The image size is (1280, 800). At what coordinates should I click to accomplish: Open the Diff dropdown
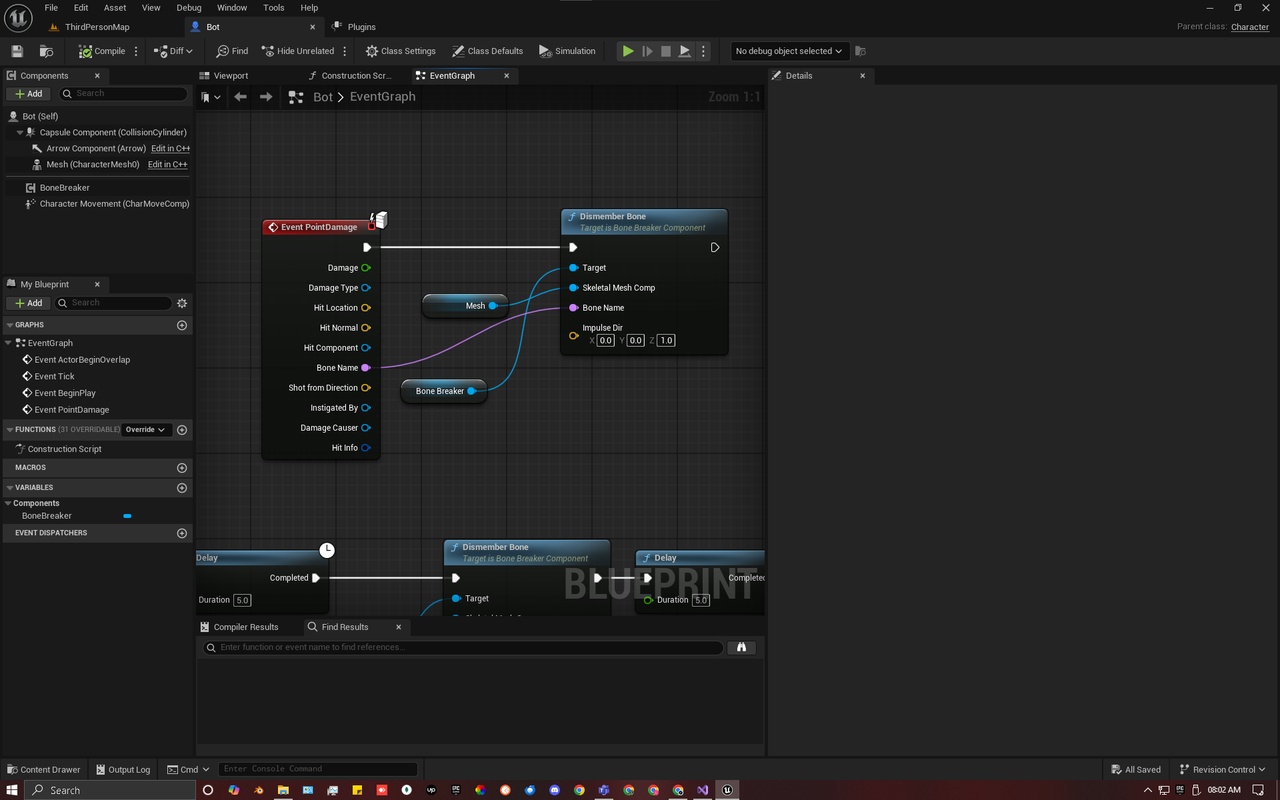point(174,51)
